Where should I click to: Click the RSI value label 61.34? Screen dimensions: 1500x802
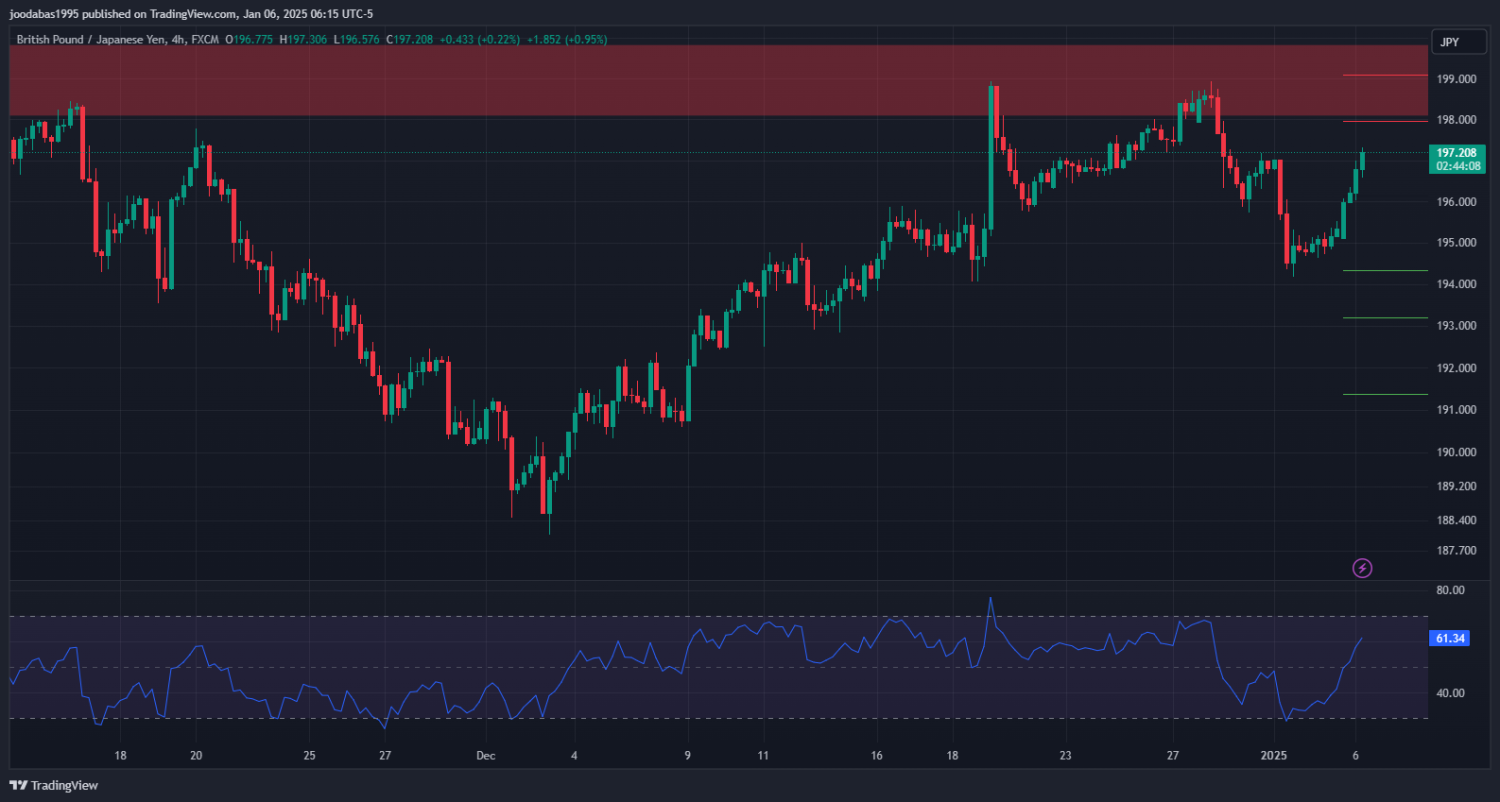(1450, 638)
